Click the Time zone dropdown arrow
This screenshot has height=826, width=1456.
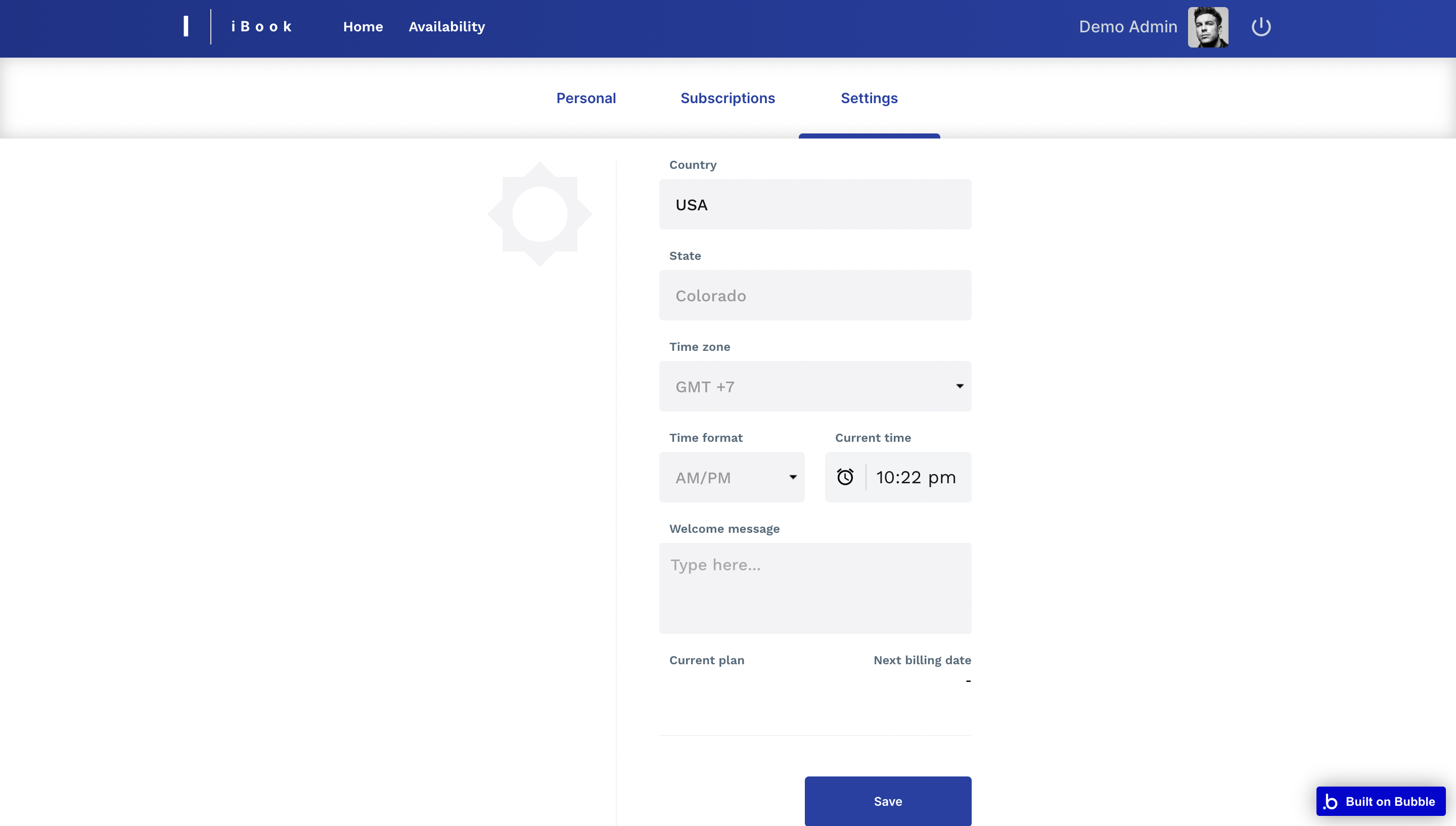coord(959,386)
